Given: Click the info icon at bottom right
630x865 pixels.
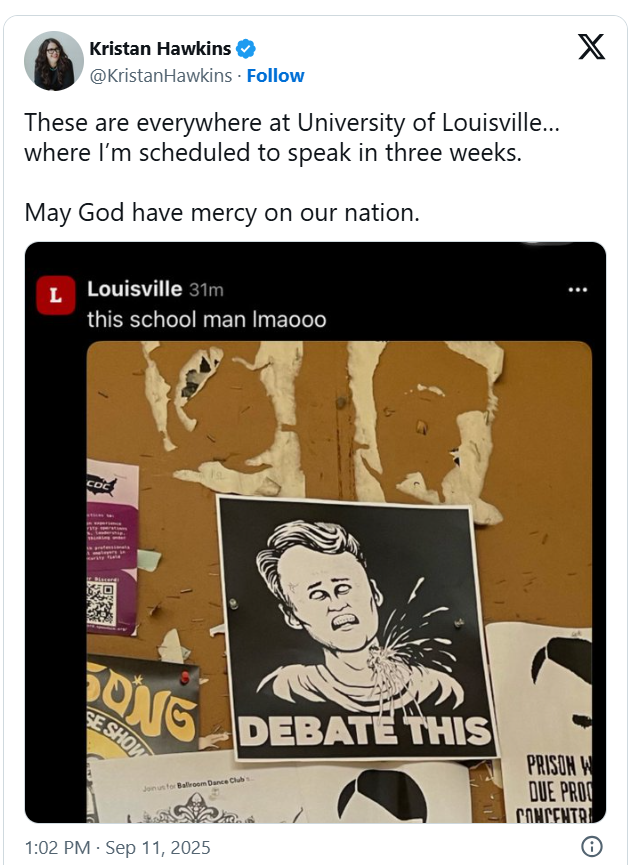Looking at the screenshot, I should pyautogui.click(x=591, y=846).
